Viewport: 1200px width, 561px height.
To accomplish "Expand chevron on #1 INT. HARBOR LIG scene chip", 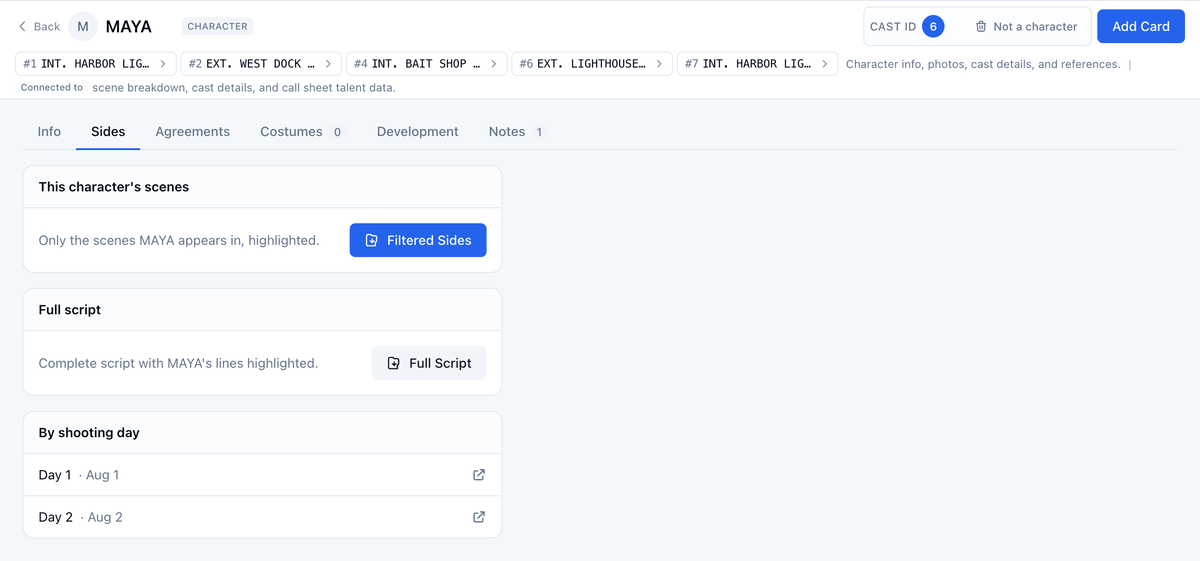I will 163,64.
